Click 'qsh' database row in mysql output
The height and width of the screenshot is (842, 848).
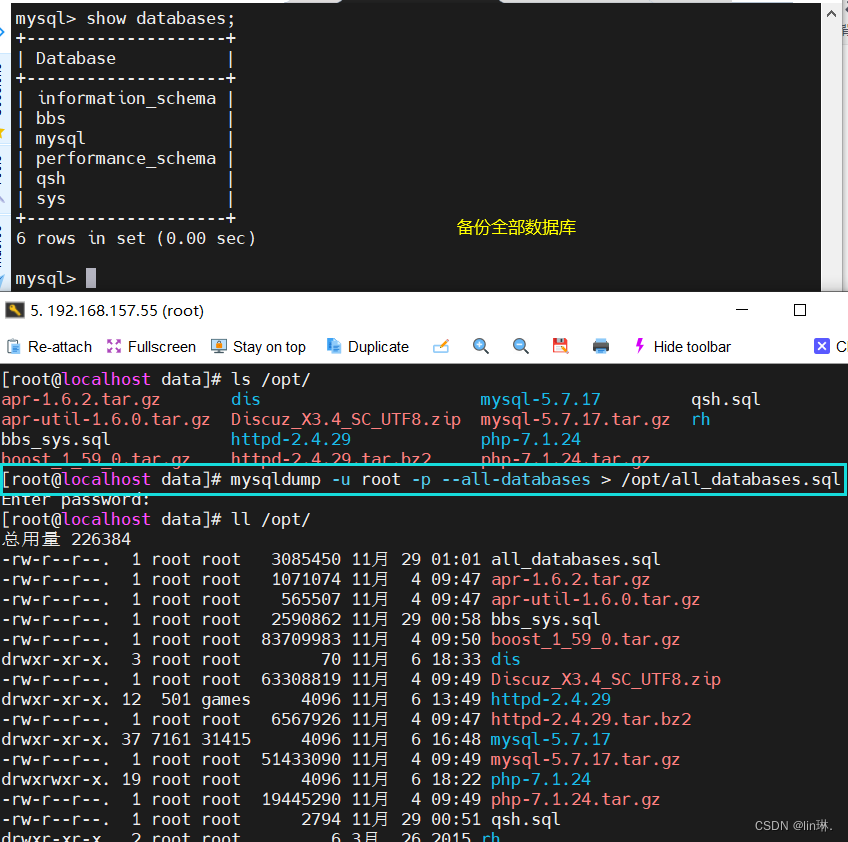click(50, 179)
